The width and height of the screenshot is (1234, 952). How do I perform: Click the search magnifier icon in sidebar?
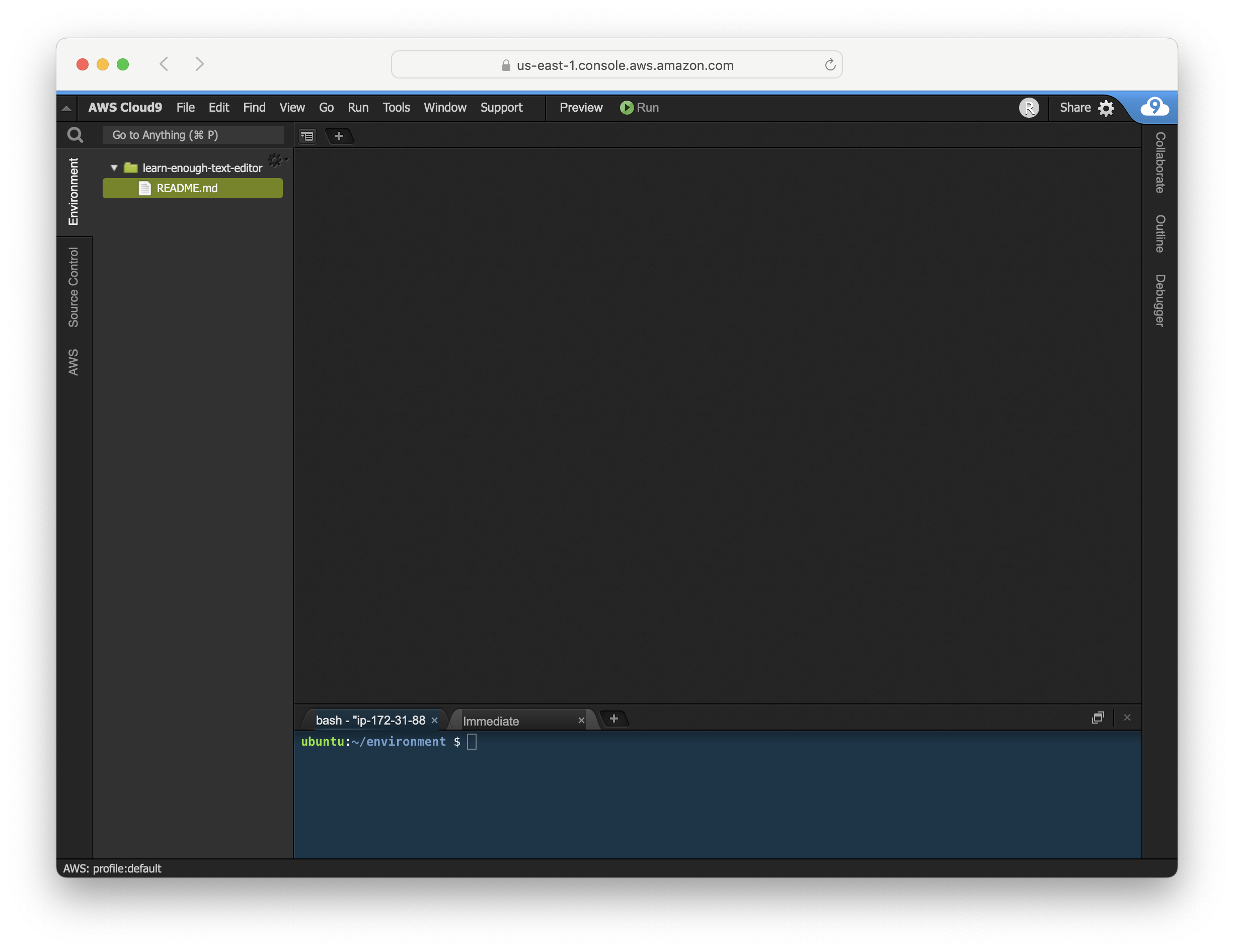[x=74, y=135]
